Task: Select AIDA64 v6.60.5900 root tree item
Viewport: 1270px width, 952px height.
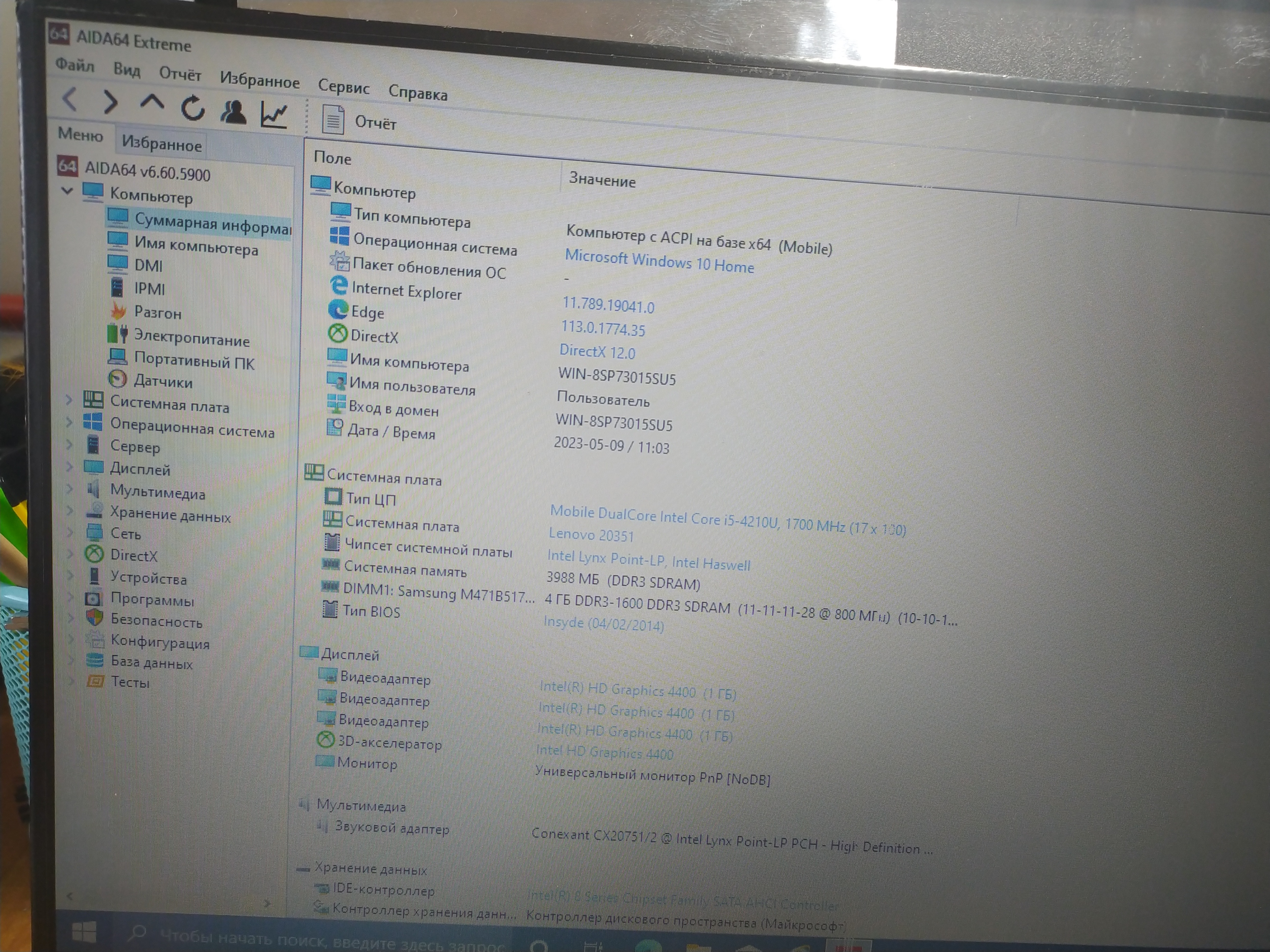Action: pyautogui.click(x=134, y=169)
